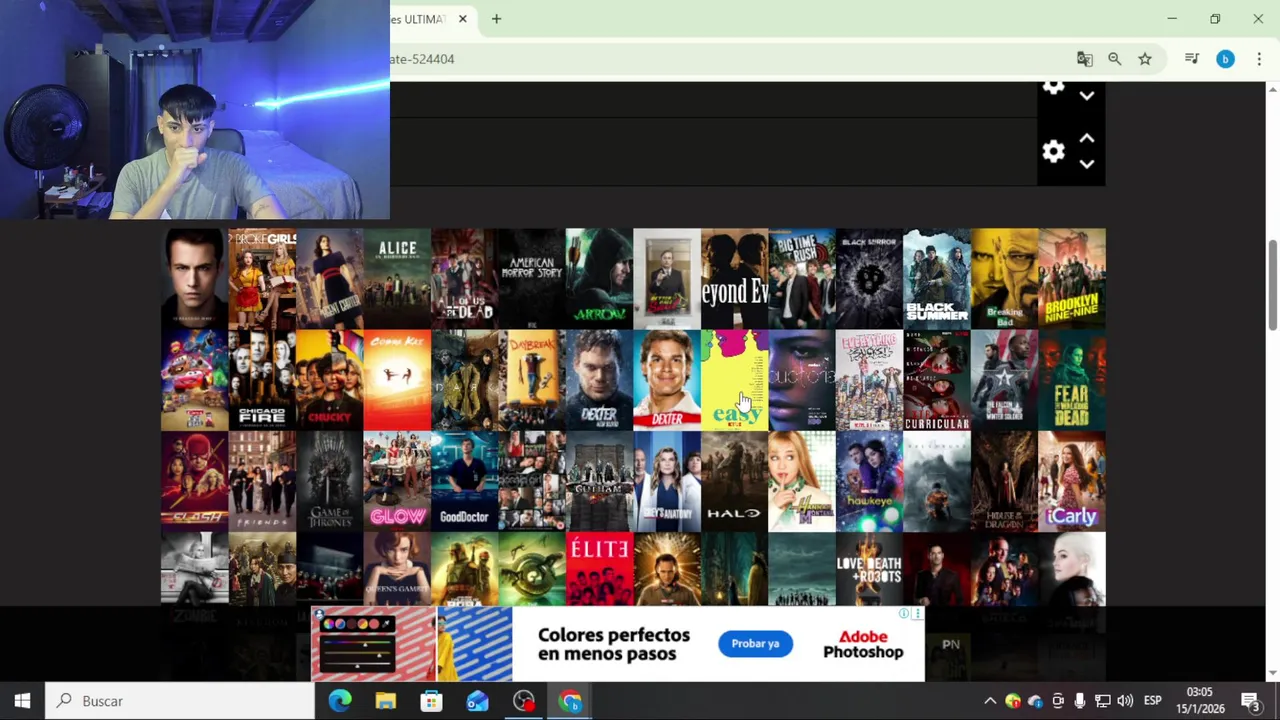Image resolution: width=1280 pixels, height=720 pixels.
Task: Open the network icon in the system tray
Action: tap(1102, 701)
